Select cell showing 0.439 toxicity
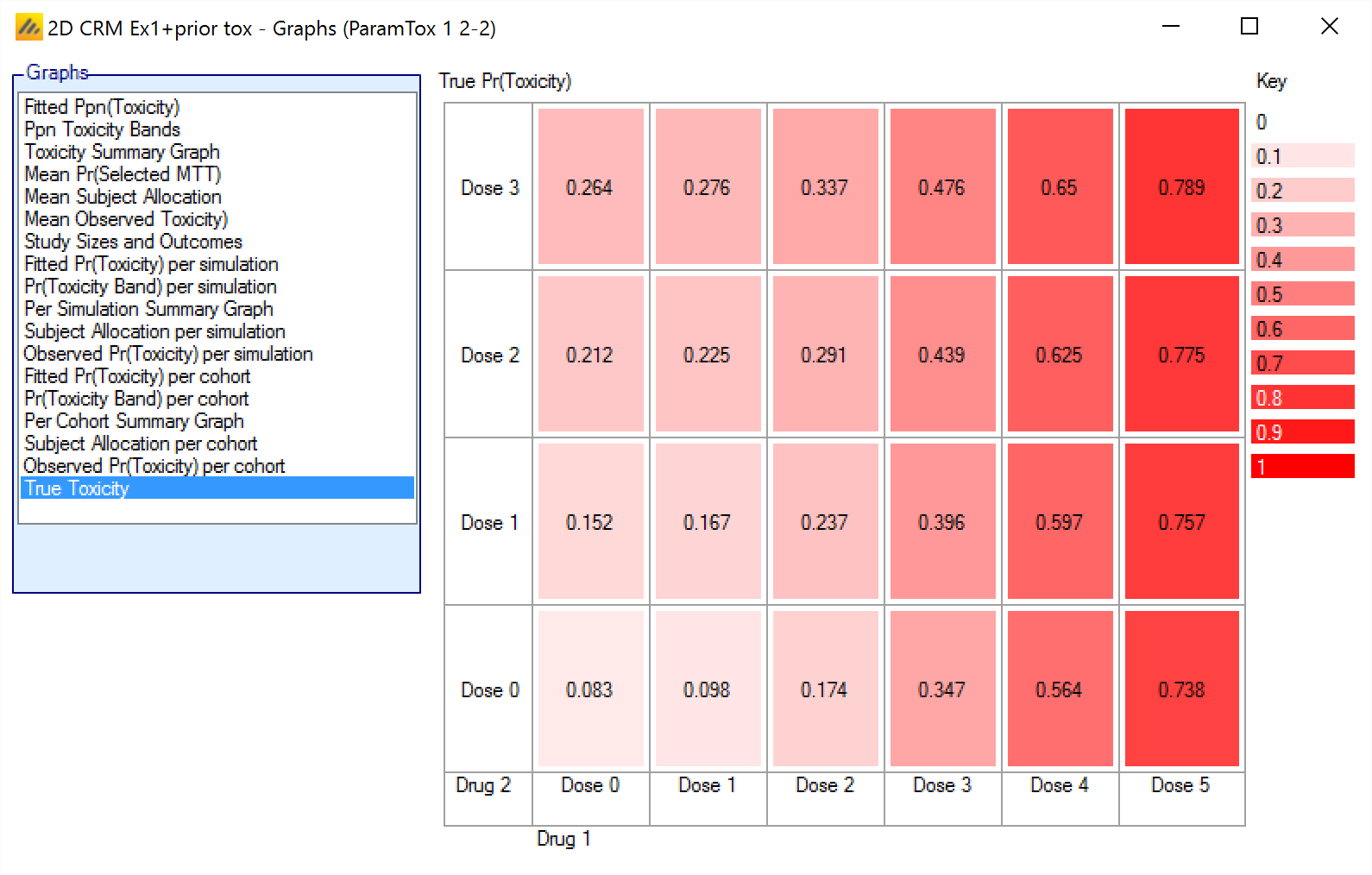Viewport: 1372px width, 875px height. (x=941, y=354)
